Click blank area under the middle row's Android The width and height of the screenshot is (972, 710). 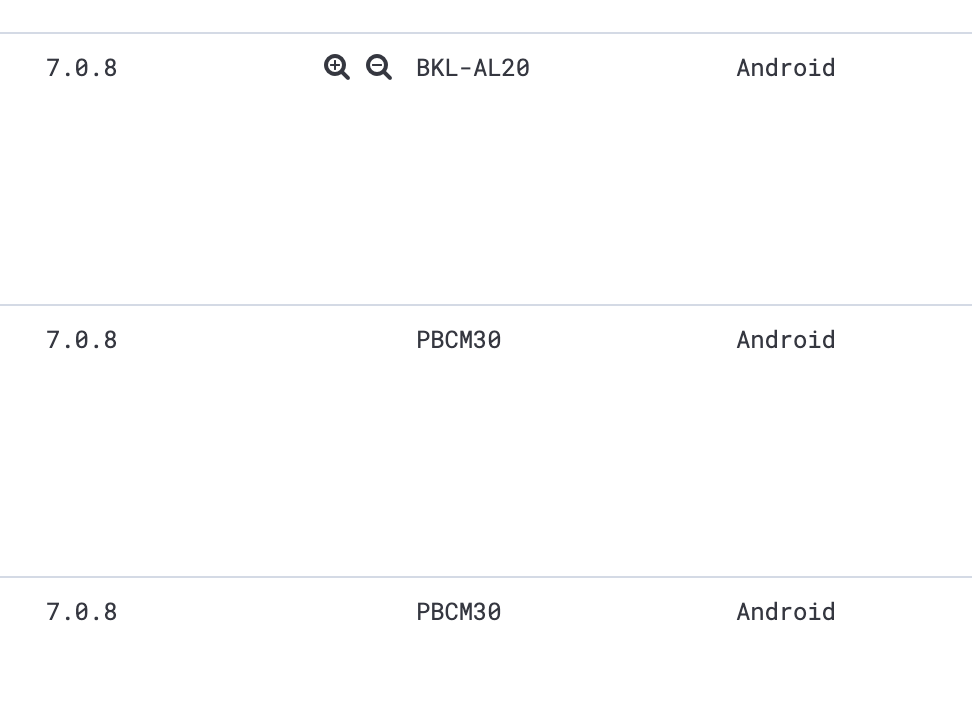(x=786, y=459)
